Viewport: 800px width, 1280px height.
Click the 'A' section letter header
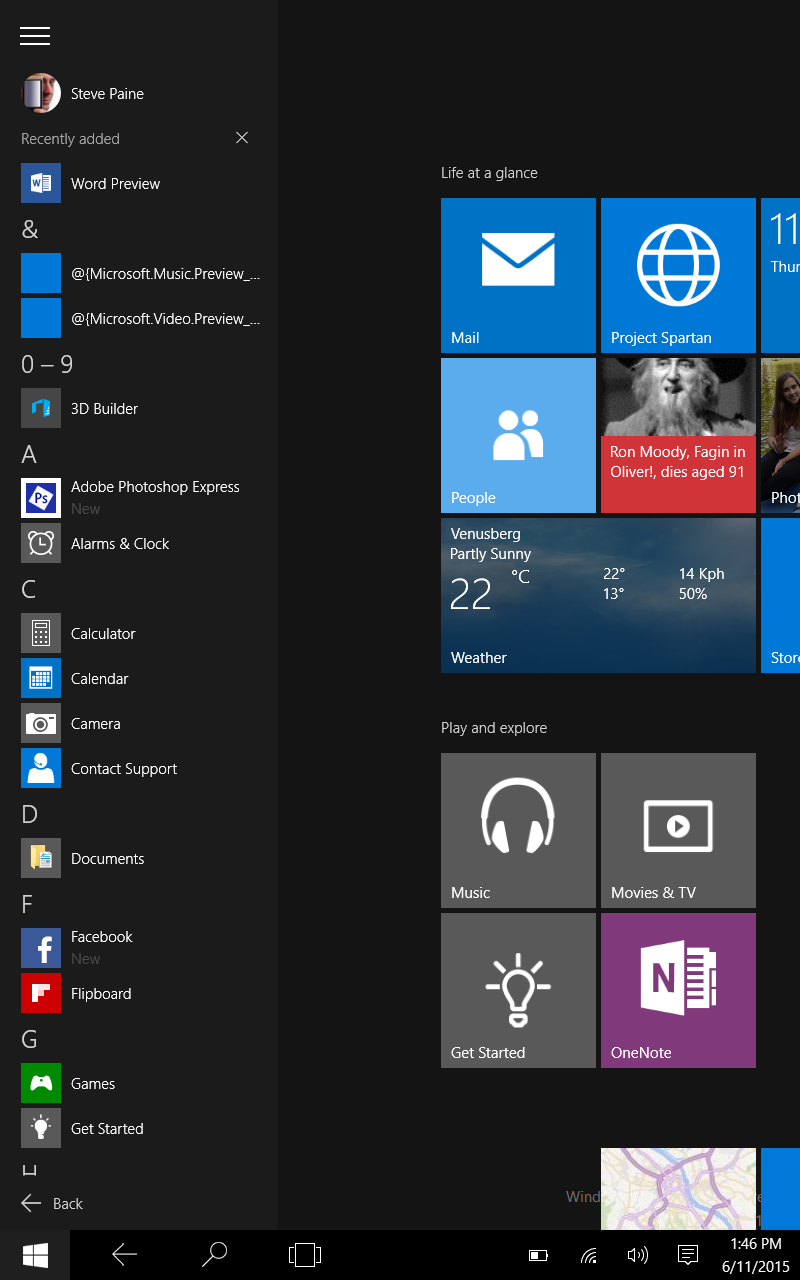pyautogui.click(x=29, y=454)
